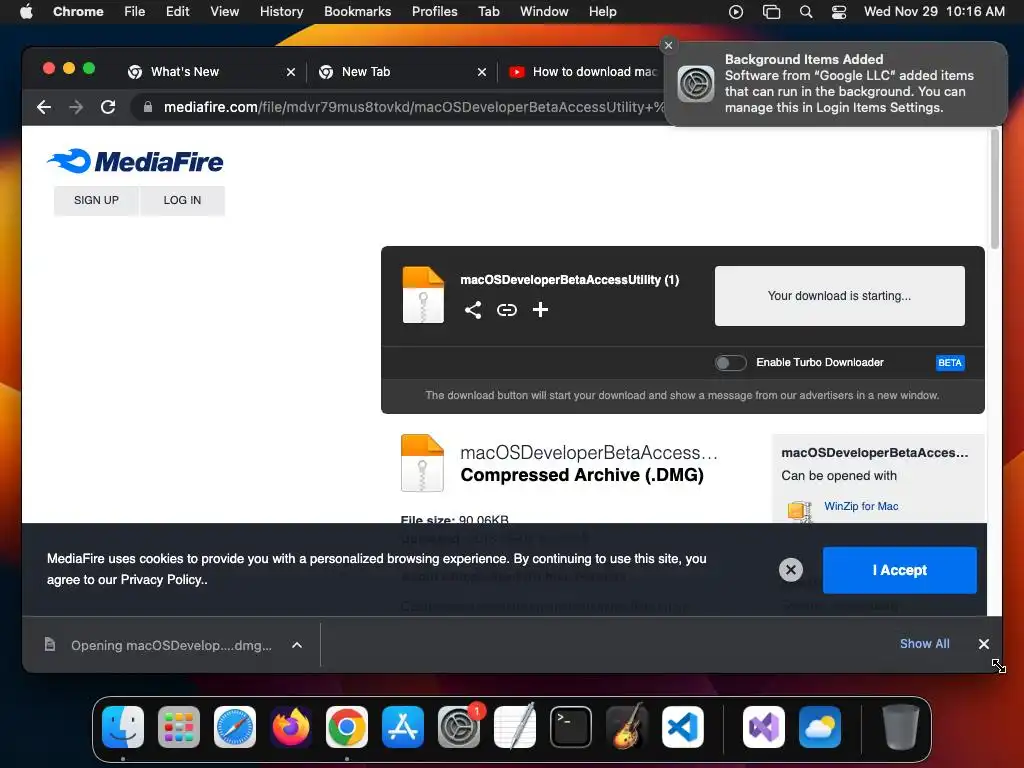
Task: Open TextEdit from the dock
Action: point(515,727)
